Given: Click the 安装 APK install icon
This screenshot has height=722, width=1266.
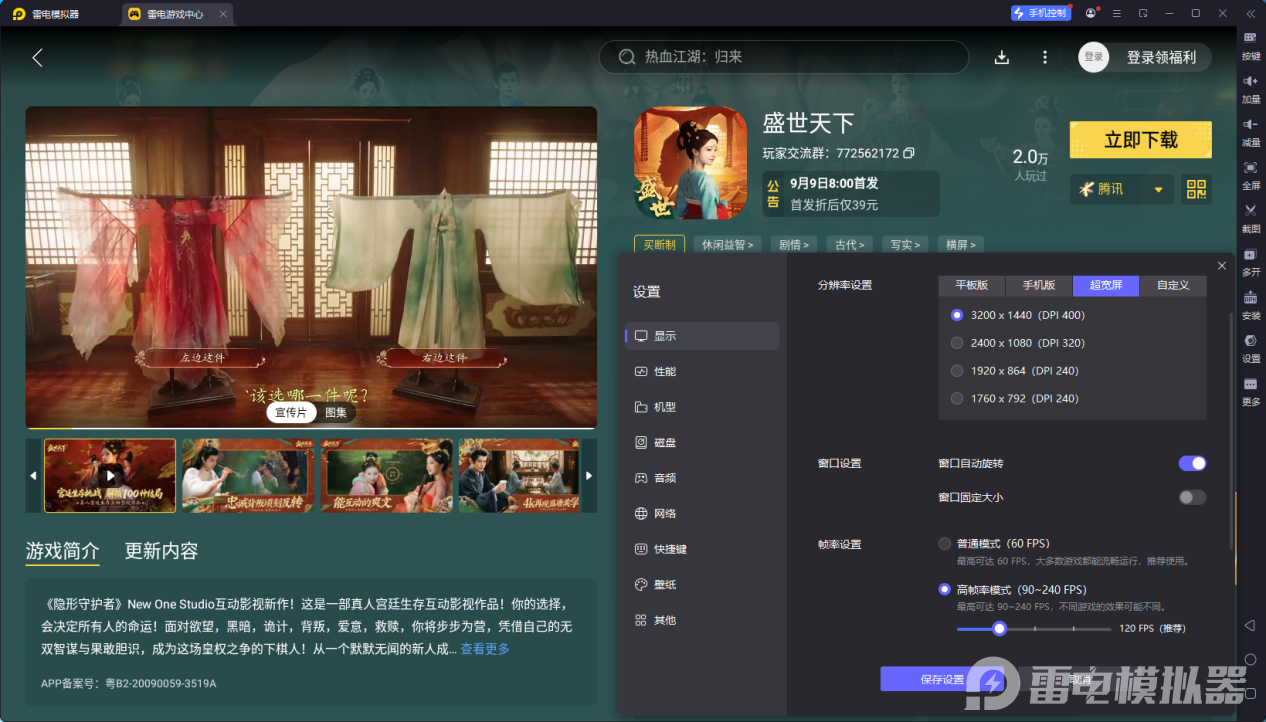Looking at the screenshot, I should 1250,297.
